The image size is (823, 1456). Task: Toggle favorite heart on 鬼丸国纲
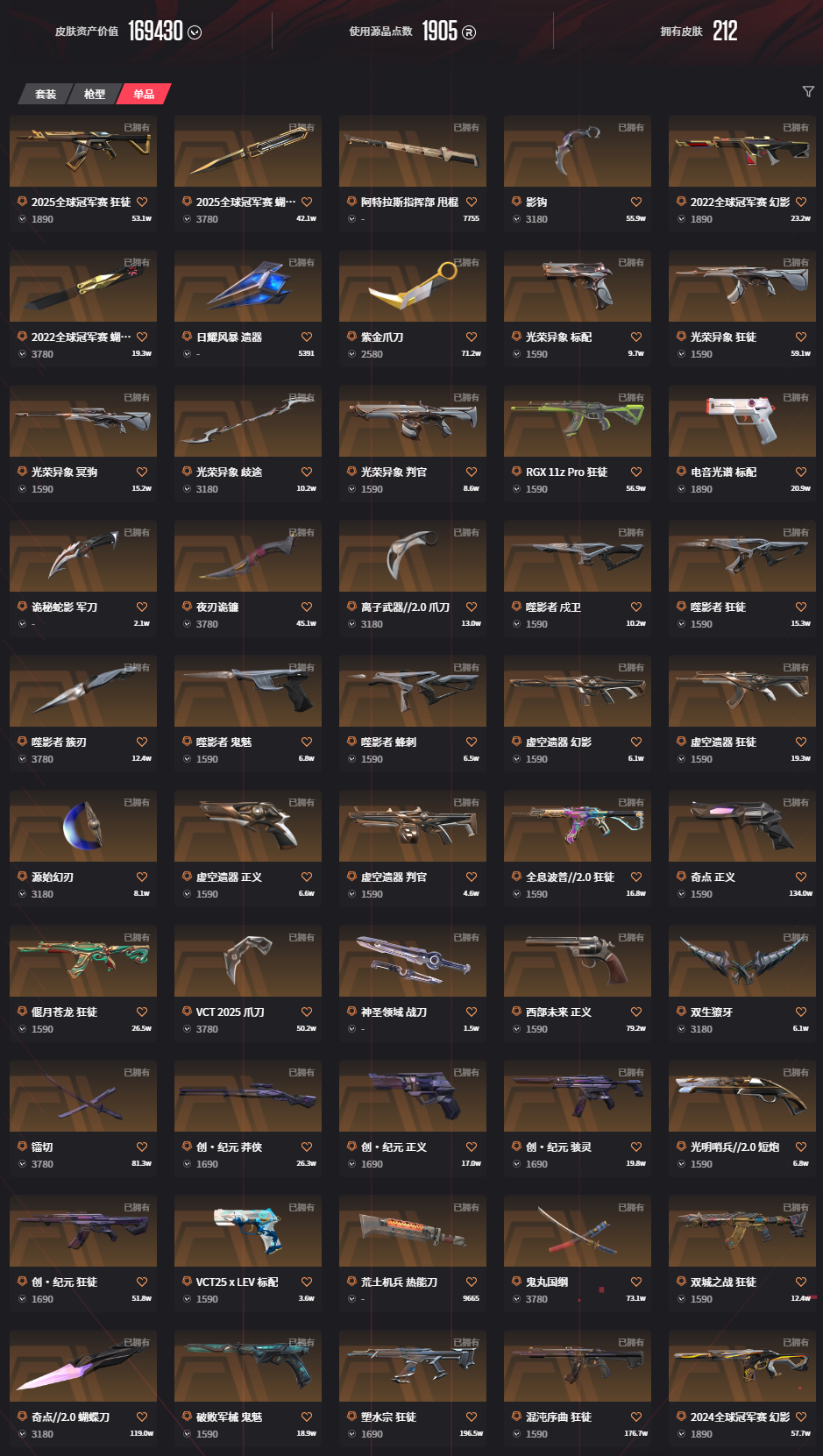(636, 1282)
